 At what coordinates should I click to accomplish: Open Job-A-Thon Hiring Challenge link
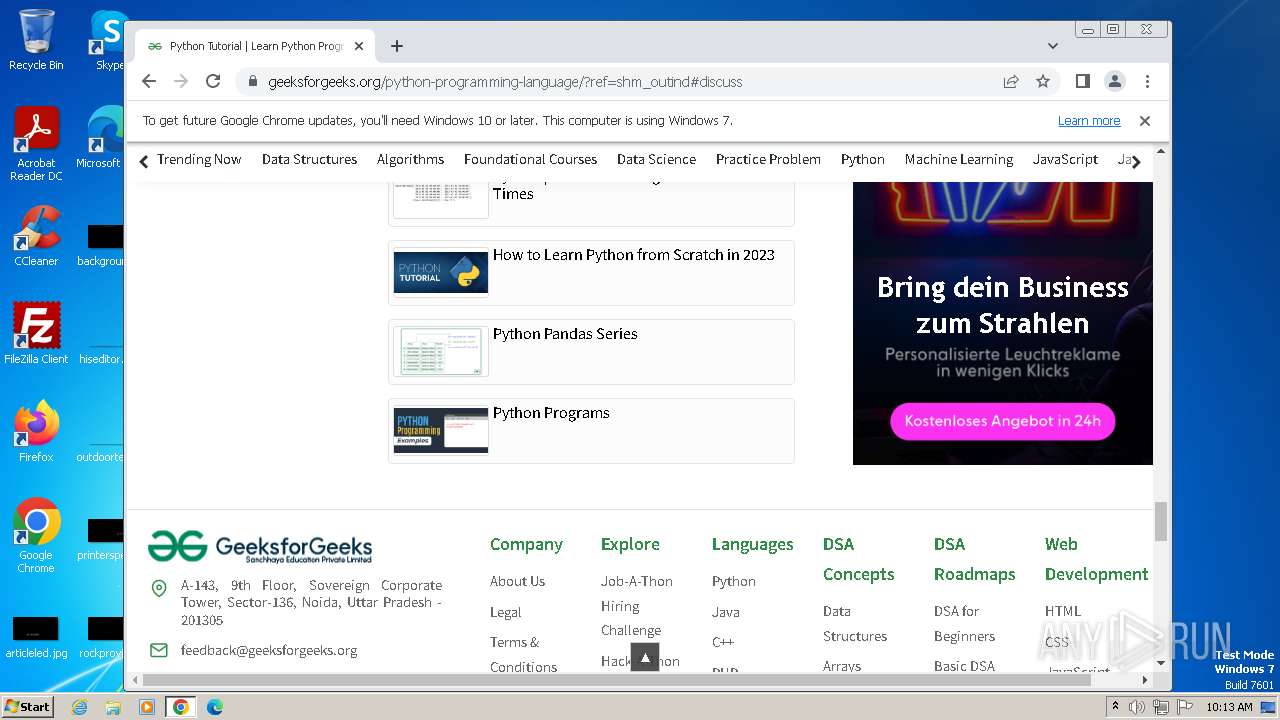(637, 606)
